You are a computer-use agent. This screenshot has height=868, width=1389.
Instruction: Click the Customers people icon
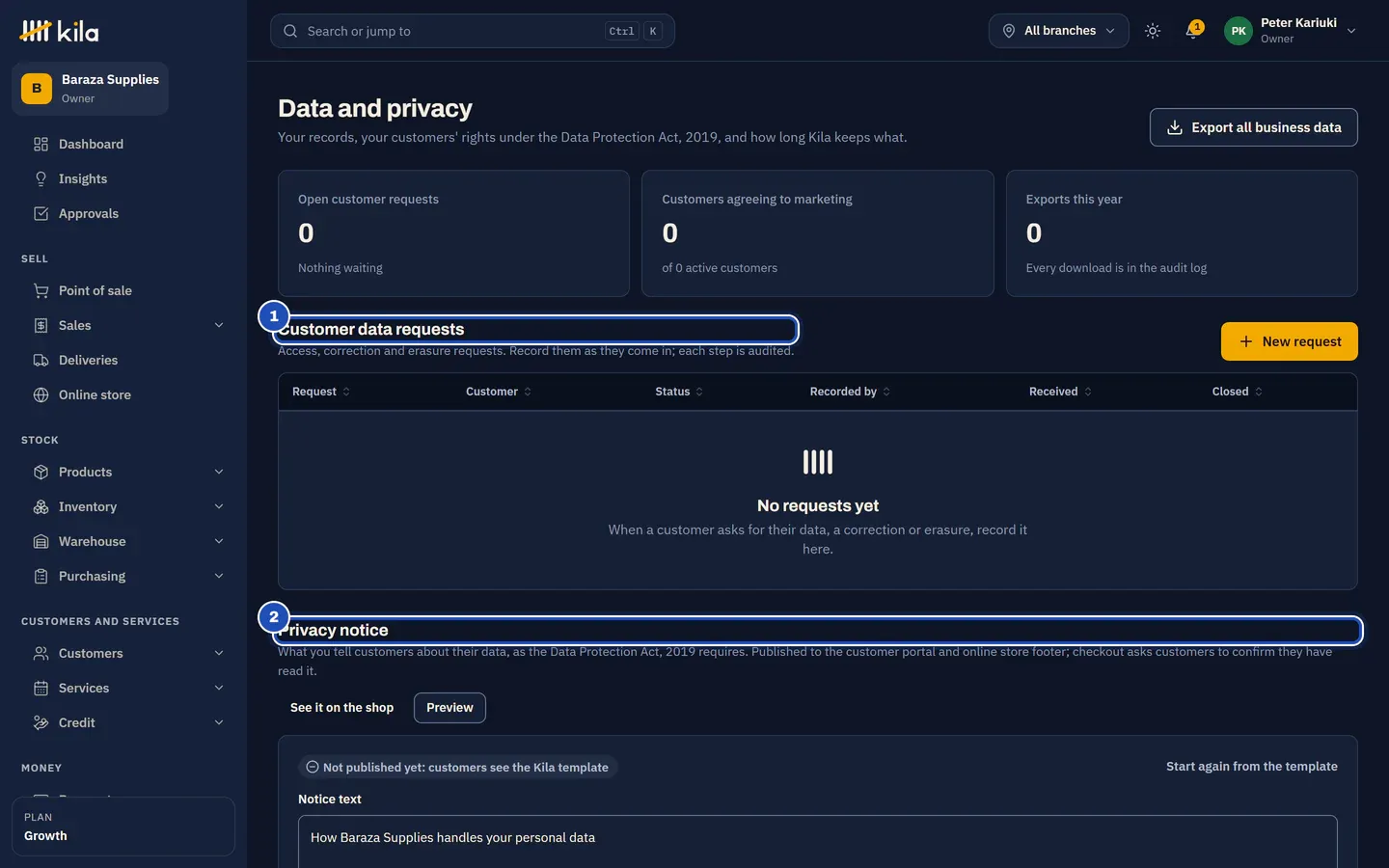41,653
